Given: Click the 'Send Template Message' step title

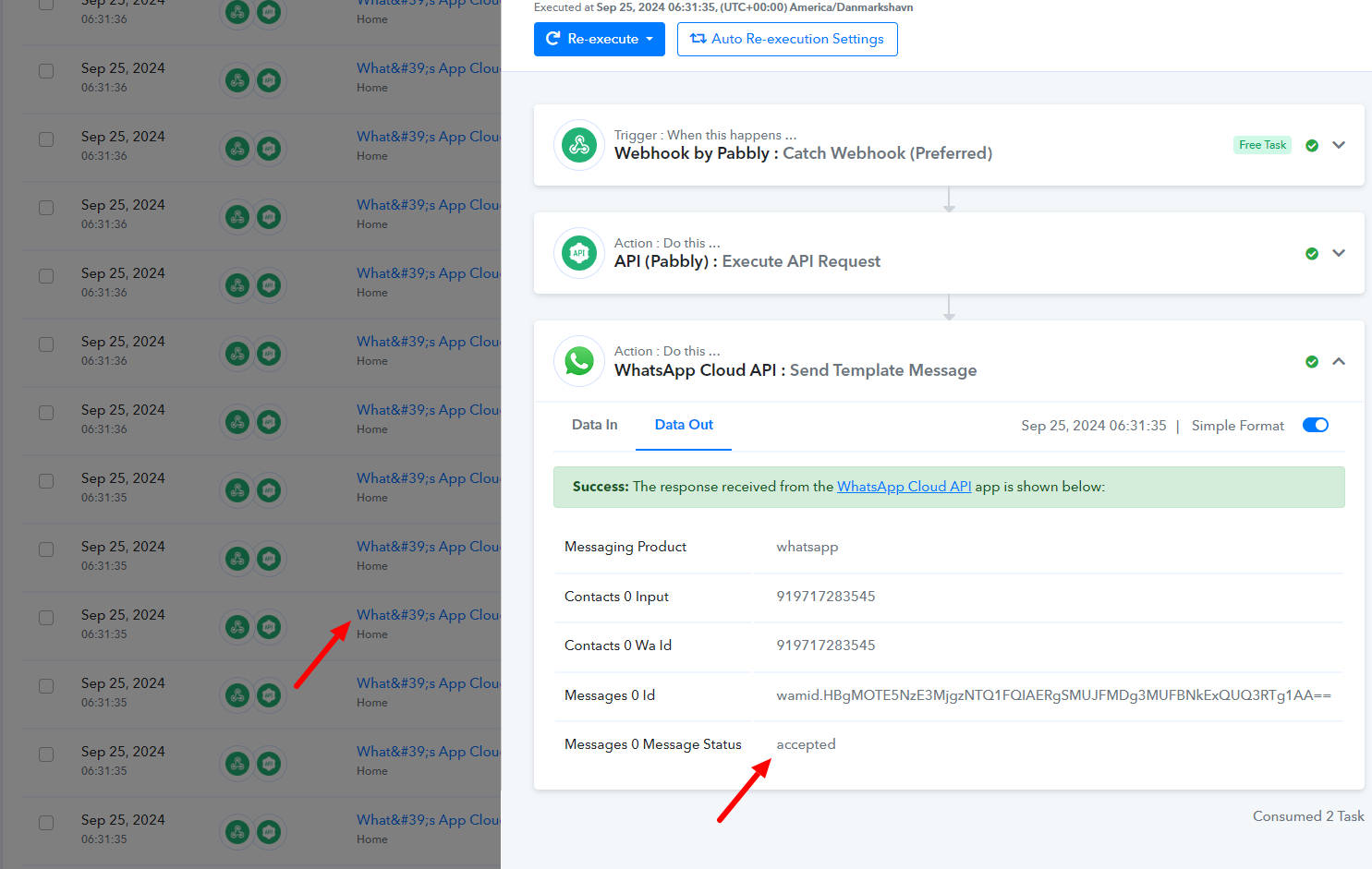Looking at the screenshot, I should pos(883,370).
